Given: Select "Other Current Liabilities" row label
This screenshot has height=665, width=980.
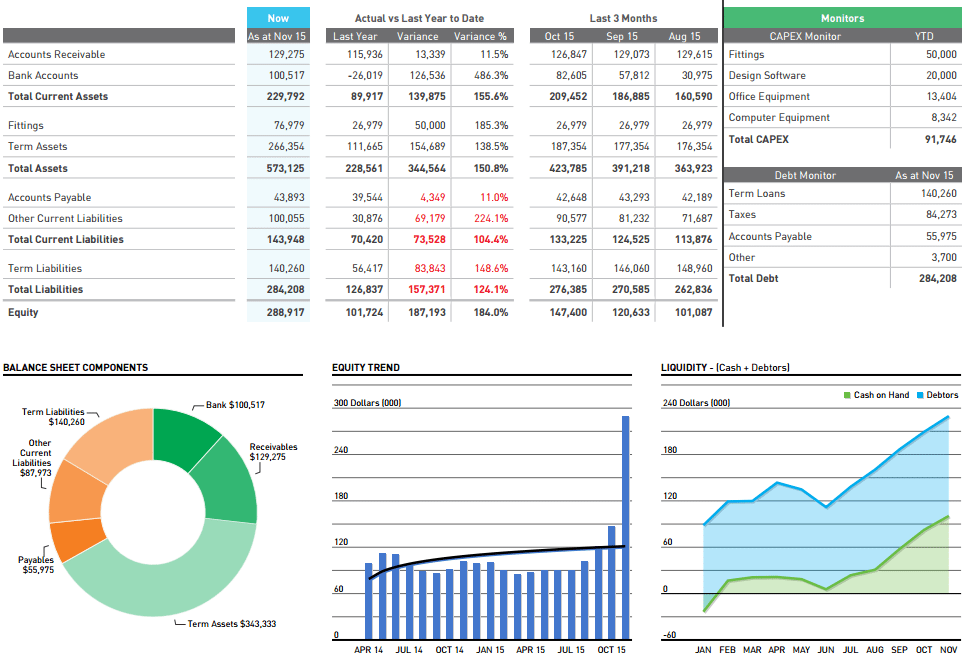Looking at the screenshot, I should pyautogui.click(x=65, y=218).
